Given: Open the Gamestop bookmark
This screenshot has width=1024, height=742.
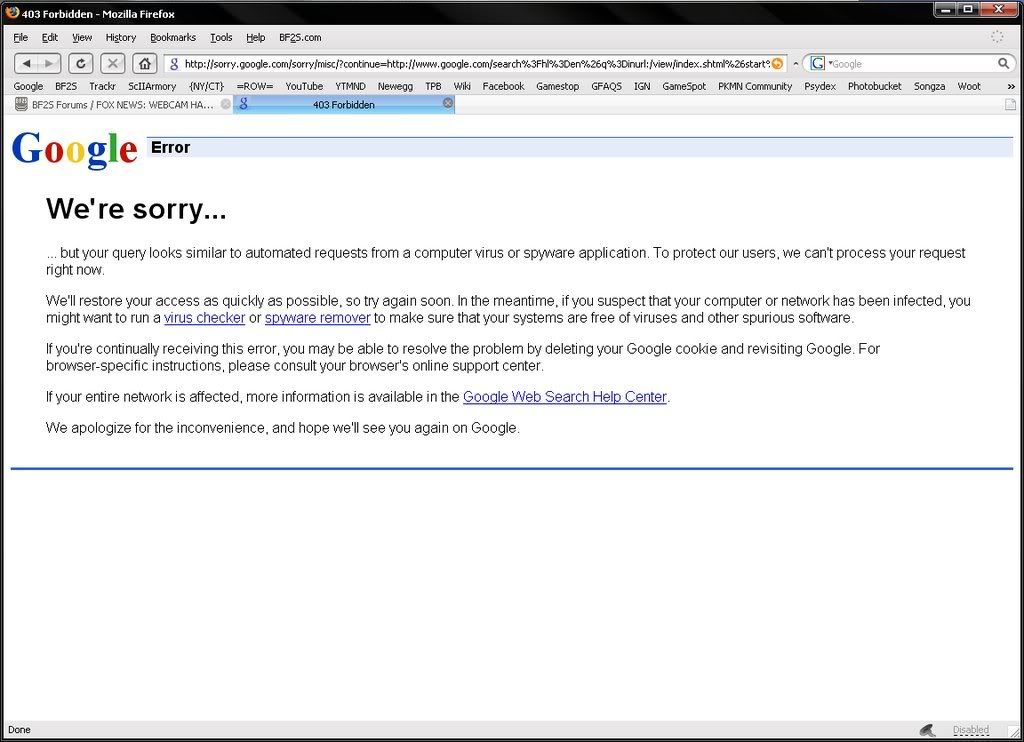Looking at the screenshot, I should click(x=557, y=86).
